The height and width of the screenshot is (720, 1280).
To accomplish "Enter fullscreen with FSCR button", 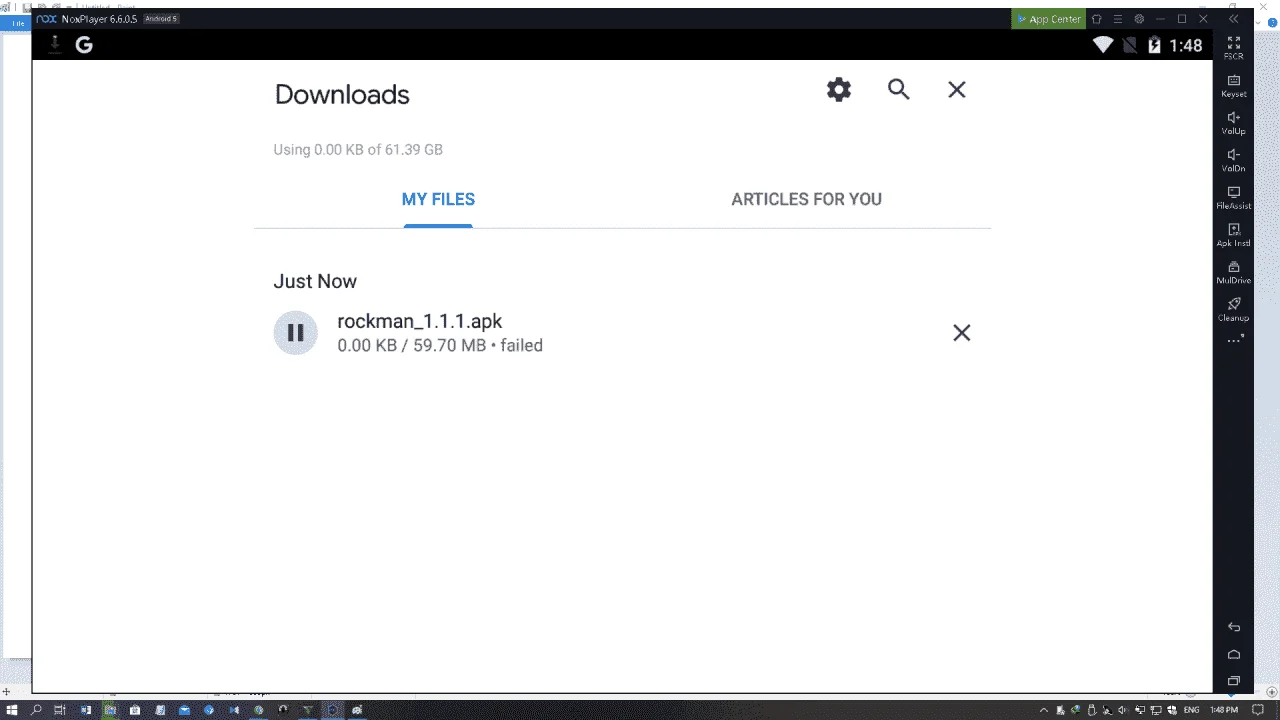I will pos(1233,48).
